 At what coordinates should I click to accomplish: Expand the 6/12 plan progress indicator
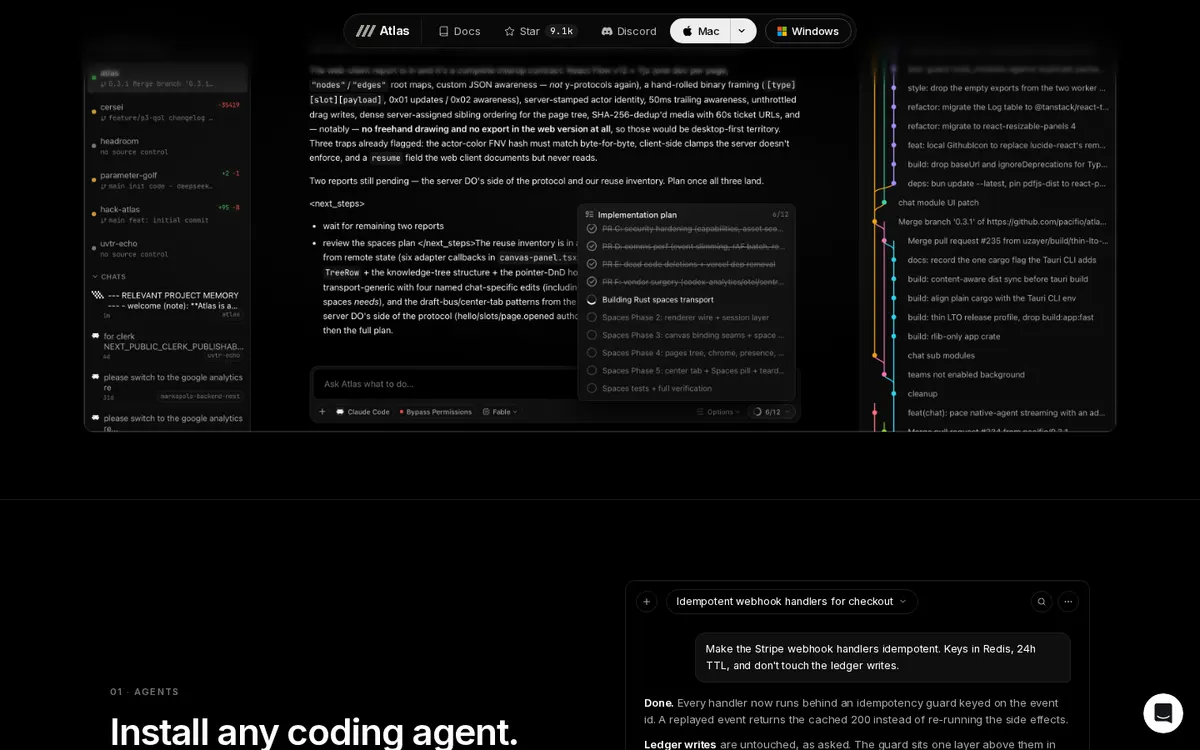(x=772, y=411)
